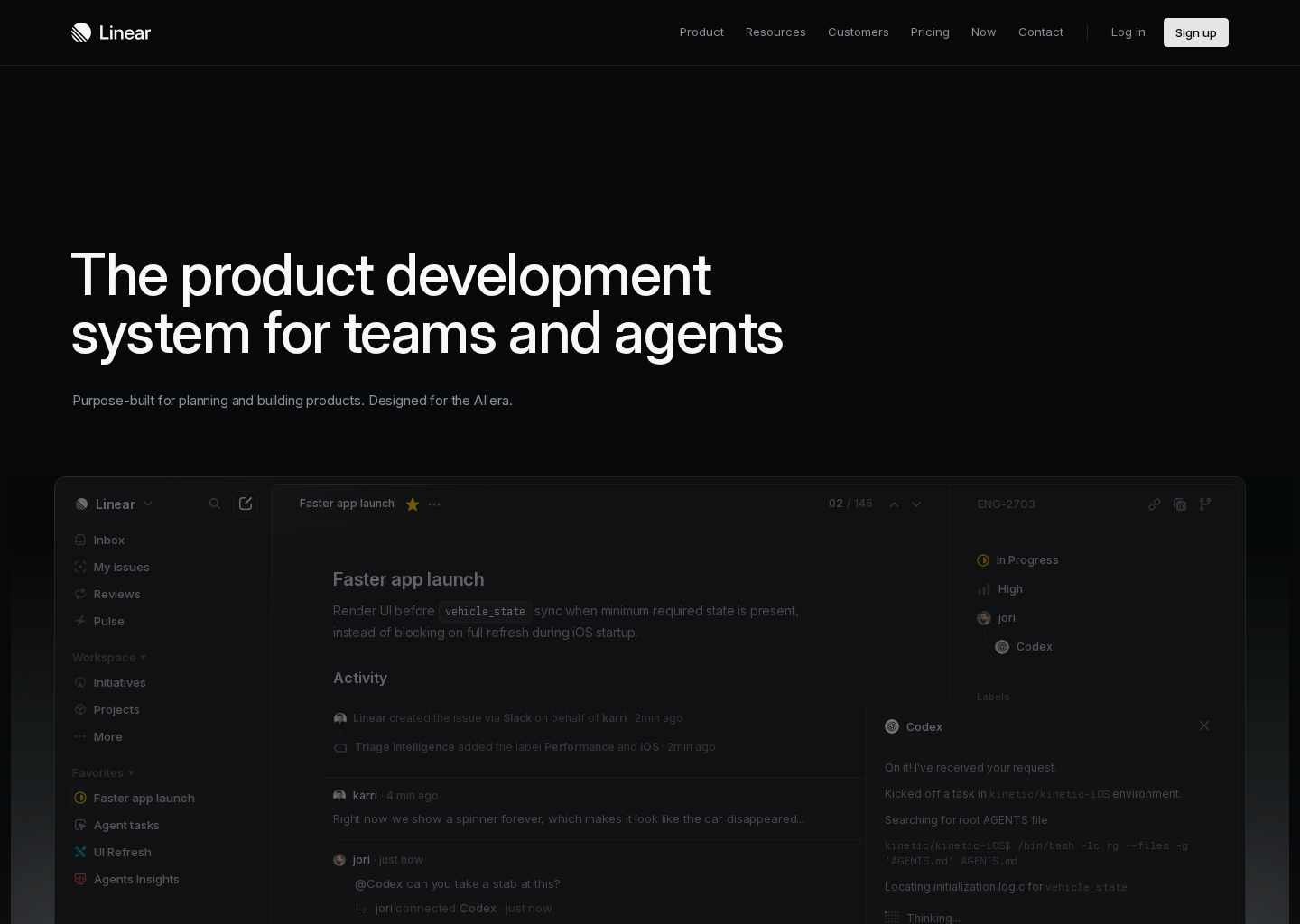This screenshot has height=924, width=1300.
Task: Navigate to next issue with down chevron
Action: tap(916, 504)
